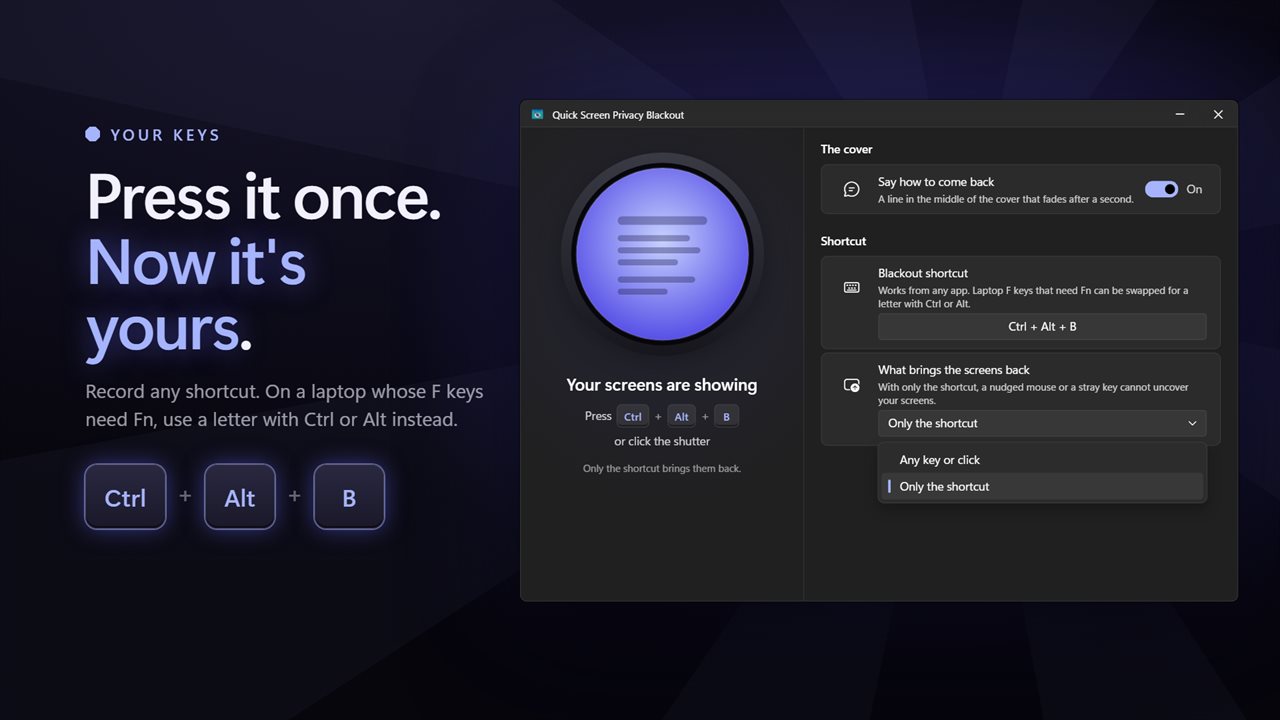This screenshot has height=720, width=1280.
Task: Open the What brings the screens back dropdown
Action: tap(1042, 423)
